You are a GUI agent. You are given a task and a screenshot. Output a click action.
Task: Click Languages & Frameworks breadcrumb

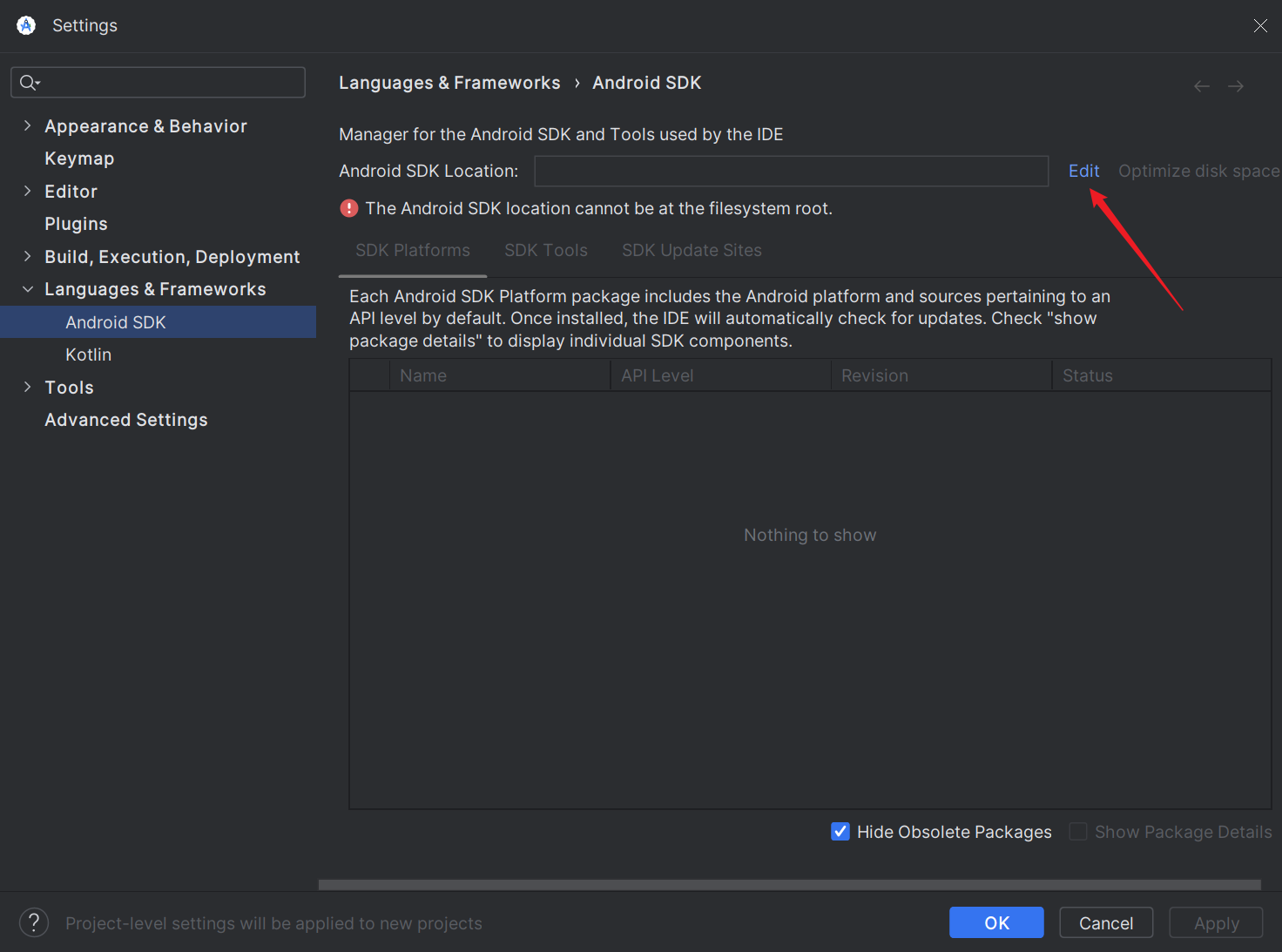coord(449,83)
